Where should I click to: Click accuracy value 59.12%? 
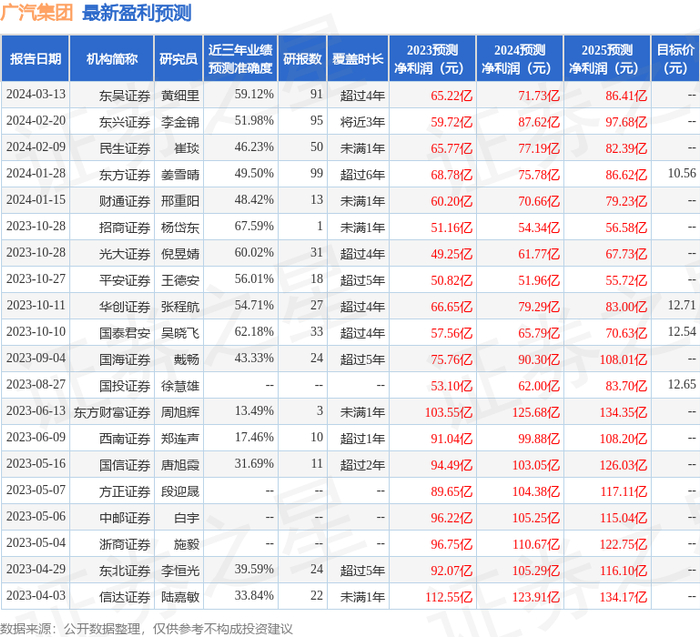point(254,94)
